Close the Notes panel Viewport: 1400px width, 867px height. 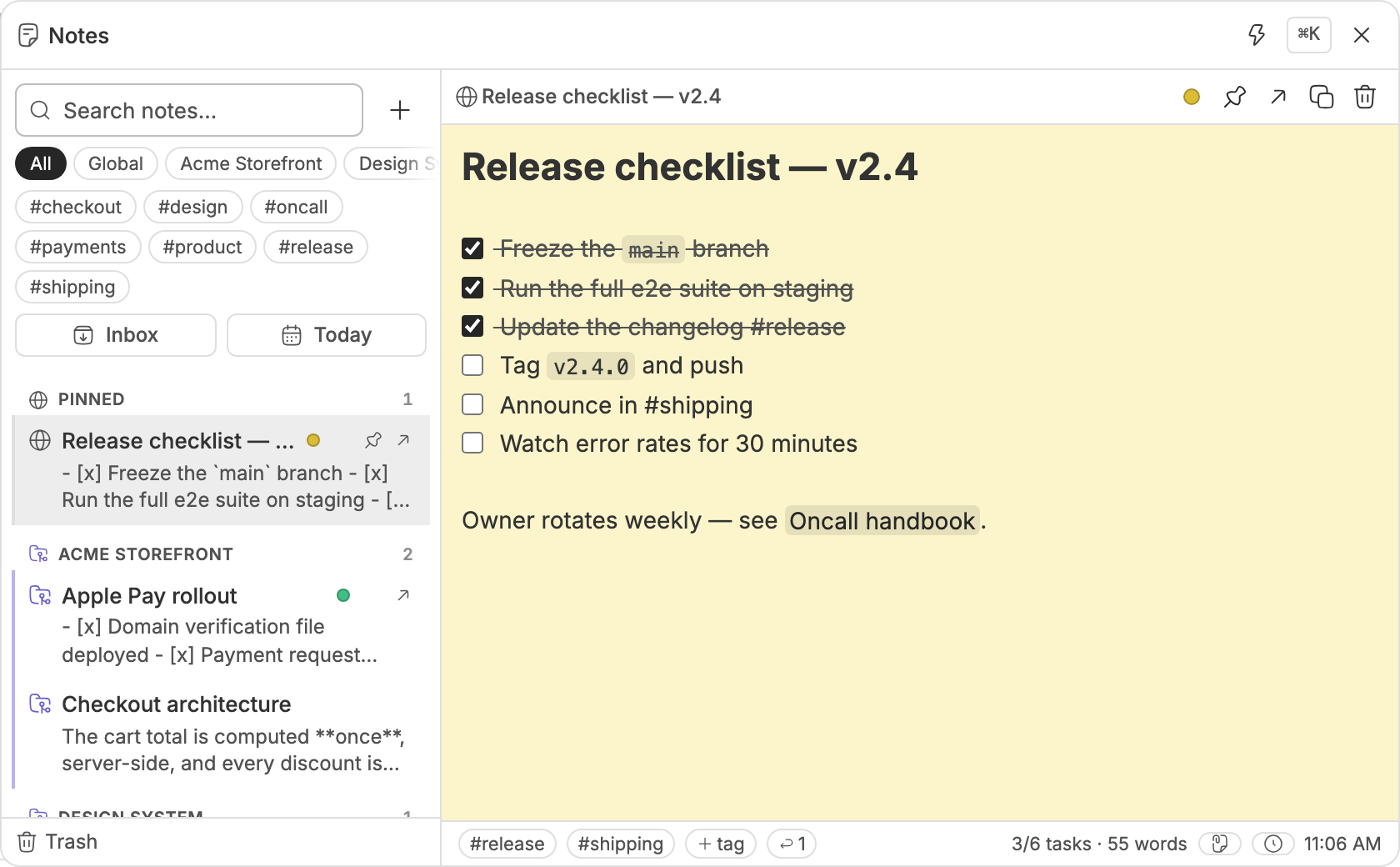pyautogui.click(x=1362, y=35)
